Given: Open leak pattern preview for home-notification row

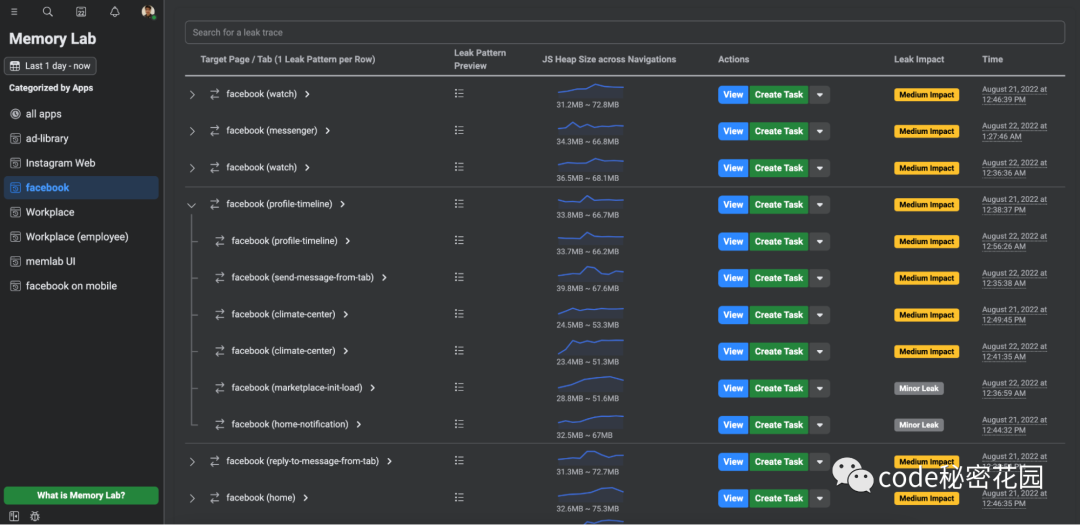Looking at the screenshot, I should tap(459, 424).
